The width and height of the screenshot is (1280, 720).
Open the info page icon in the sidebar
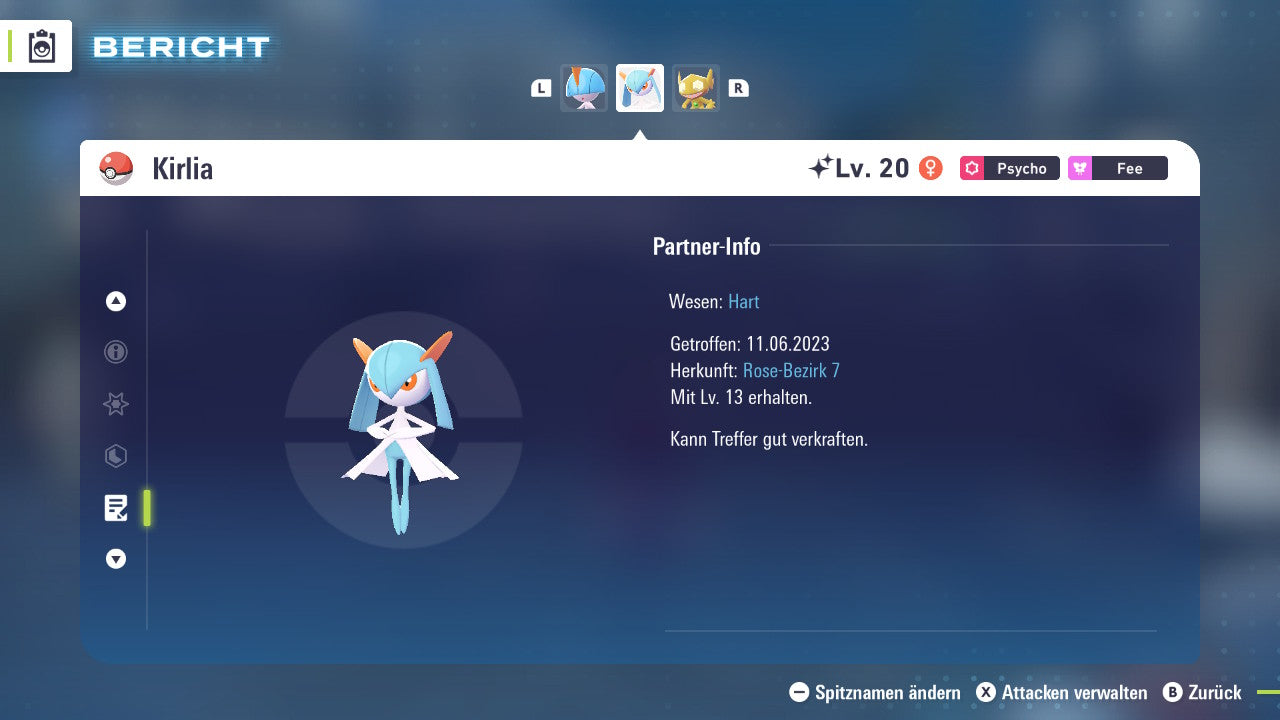point(115,352)
